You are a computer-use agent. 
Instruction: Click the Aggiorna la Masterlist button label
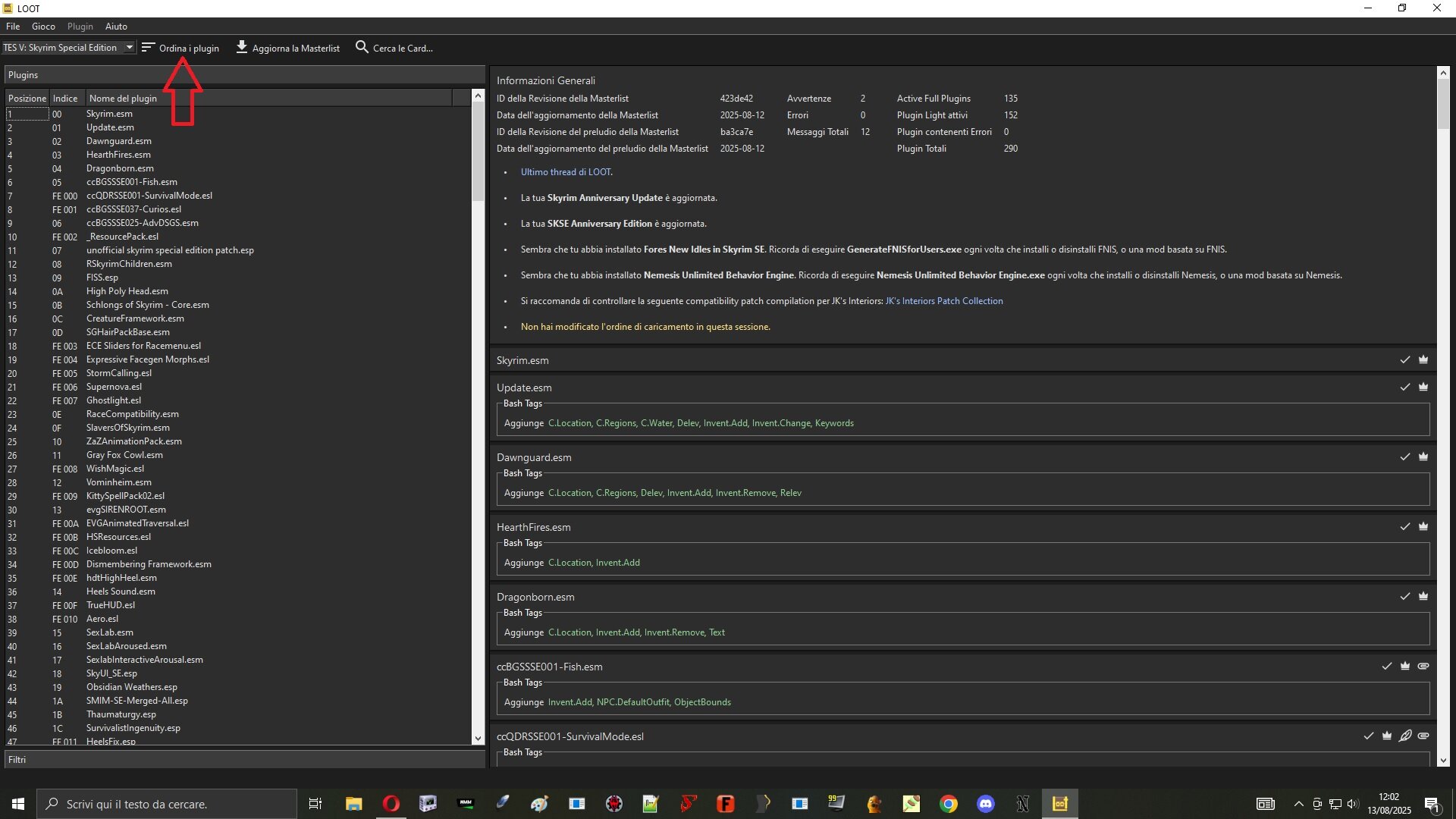(296, 49)
